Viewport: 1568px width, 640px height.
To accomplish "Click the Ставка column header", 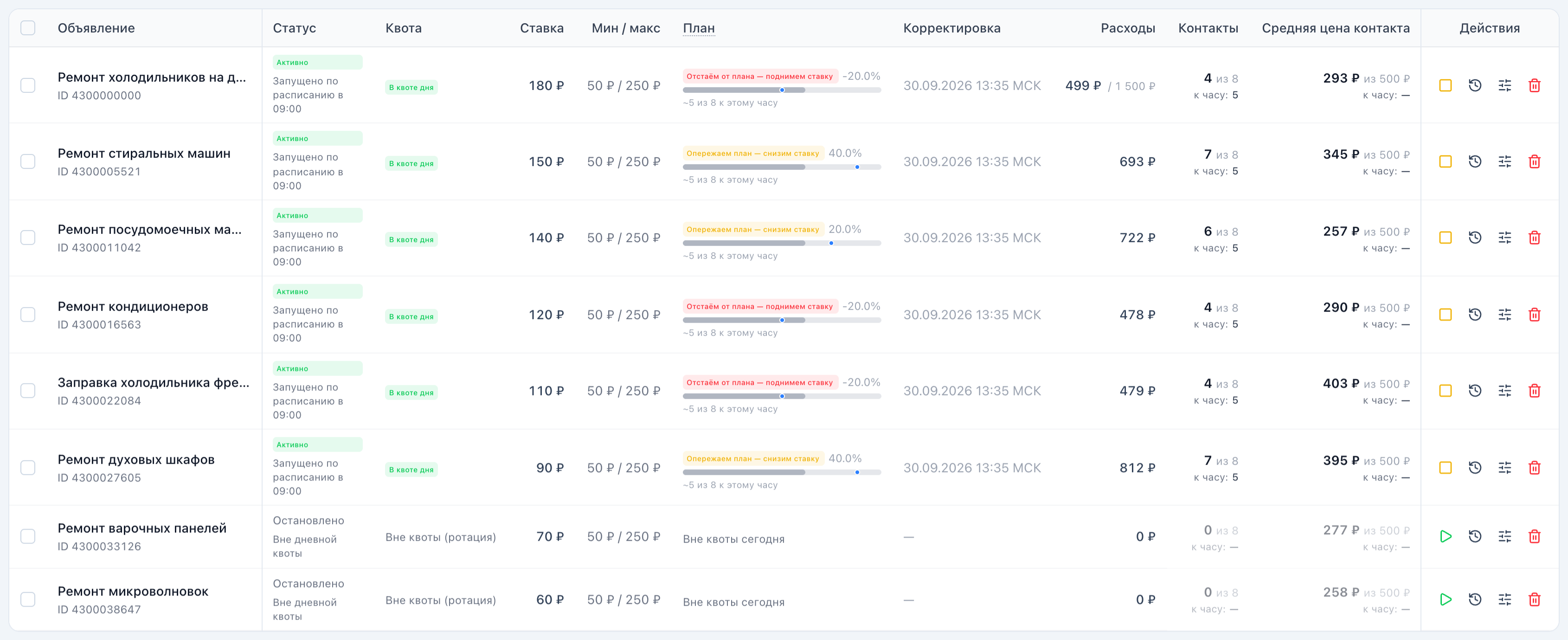I will 541,28.
